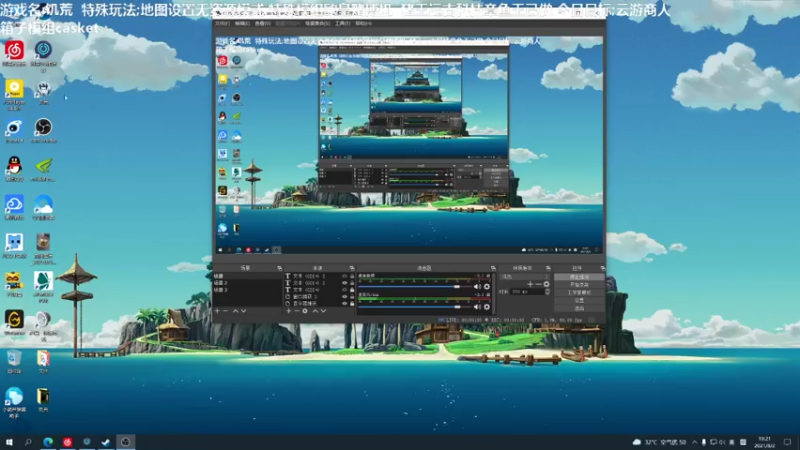Open transition properties gear

pyautogui.click(x=546, y=284)
